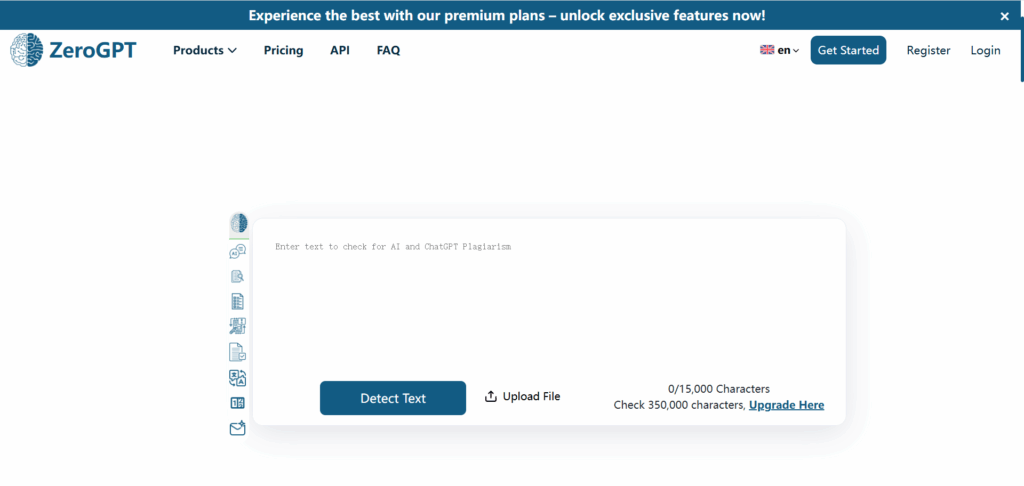Expand the Products dropdown menu
1024x486 pixels.
pyautogui.click(x=204, y=50)
